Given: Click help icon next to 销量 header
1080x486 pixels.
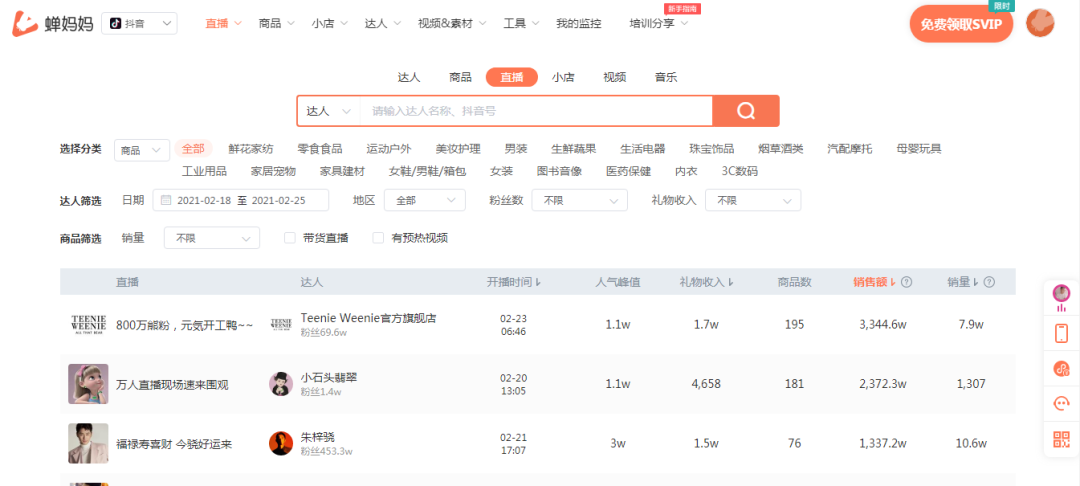Looking at the screenshot, I should point(989,282).
